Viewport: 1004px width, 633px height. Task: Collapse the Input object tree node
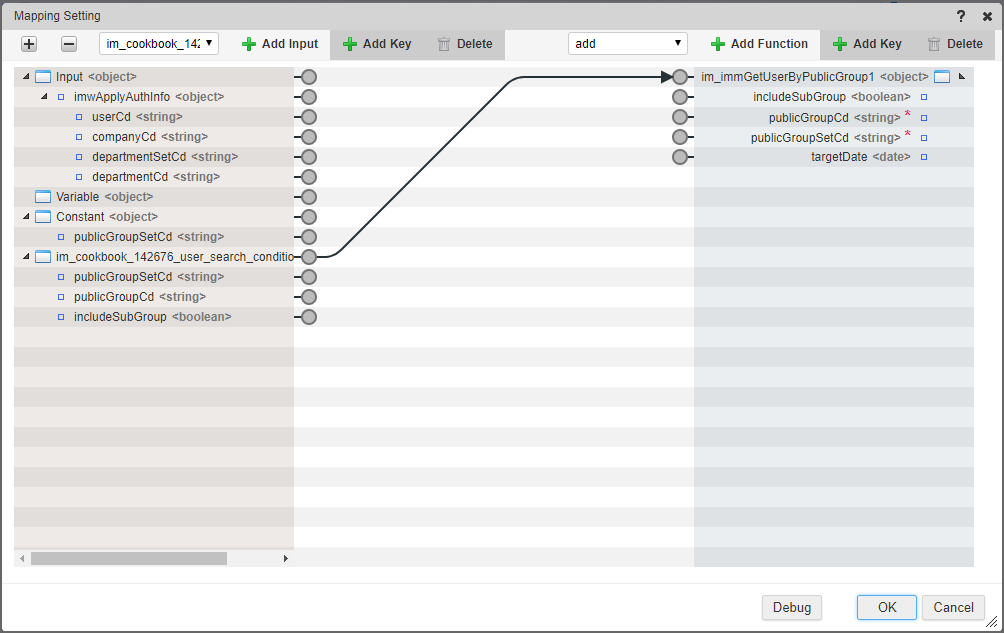click(26, 77)
